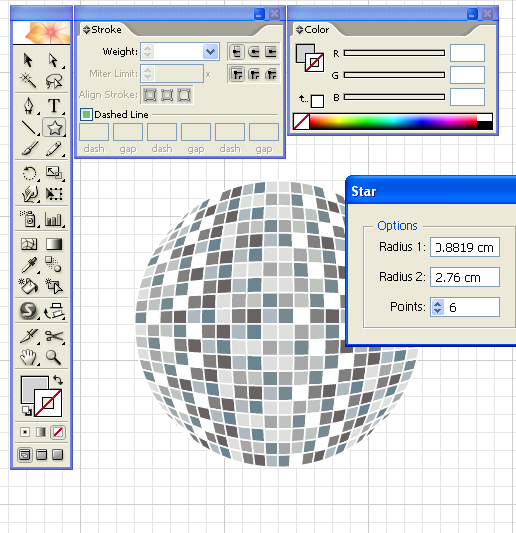The width and height of the screenshot is (516, 533).
Task: Select the Type tool
Action: click(x=54, y=106)
